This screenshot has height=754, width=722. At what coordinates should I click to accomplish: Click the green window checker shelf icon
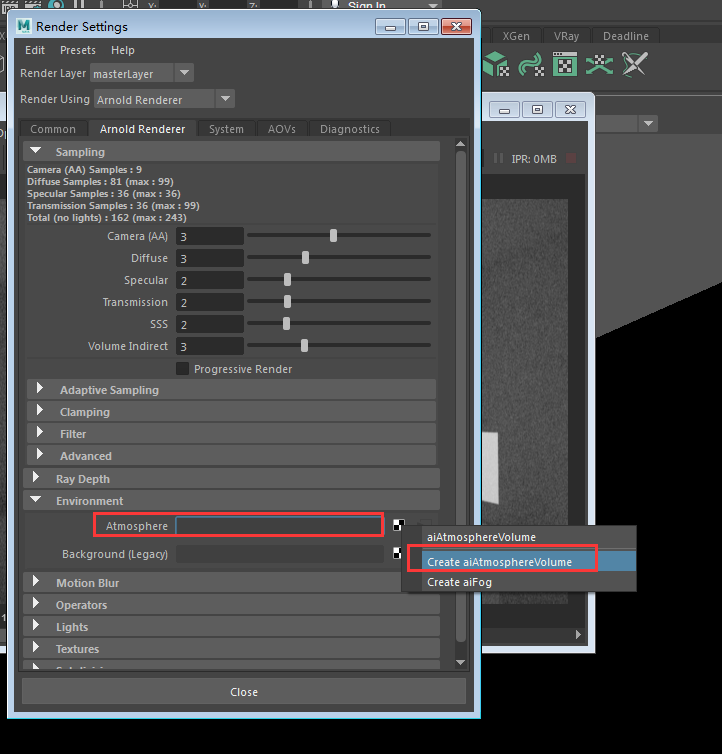coord(565,64)
